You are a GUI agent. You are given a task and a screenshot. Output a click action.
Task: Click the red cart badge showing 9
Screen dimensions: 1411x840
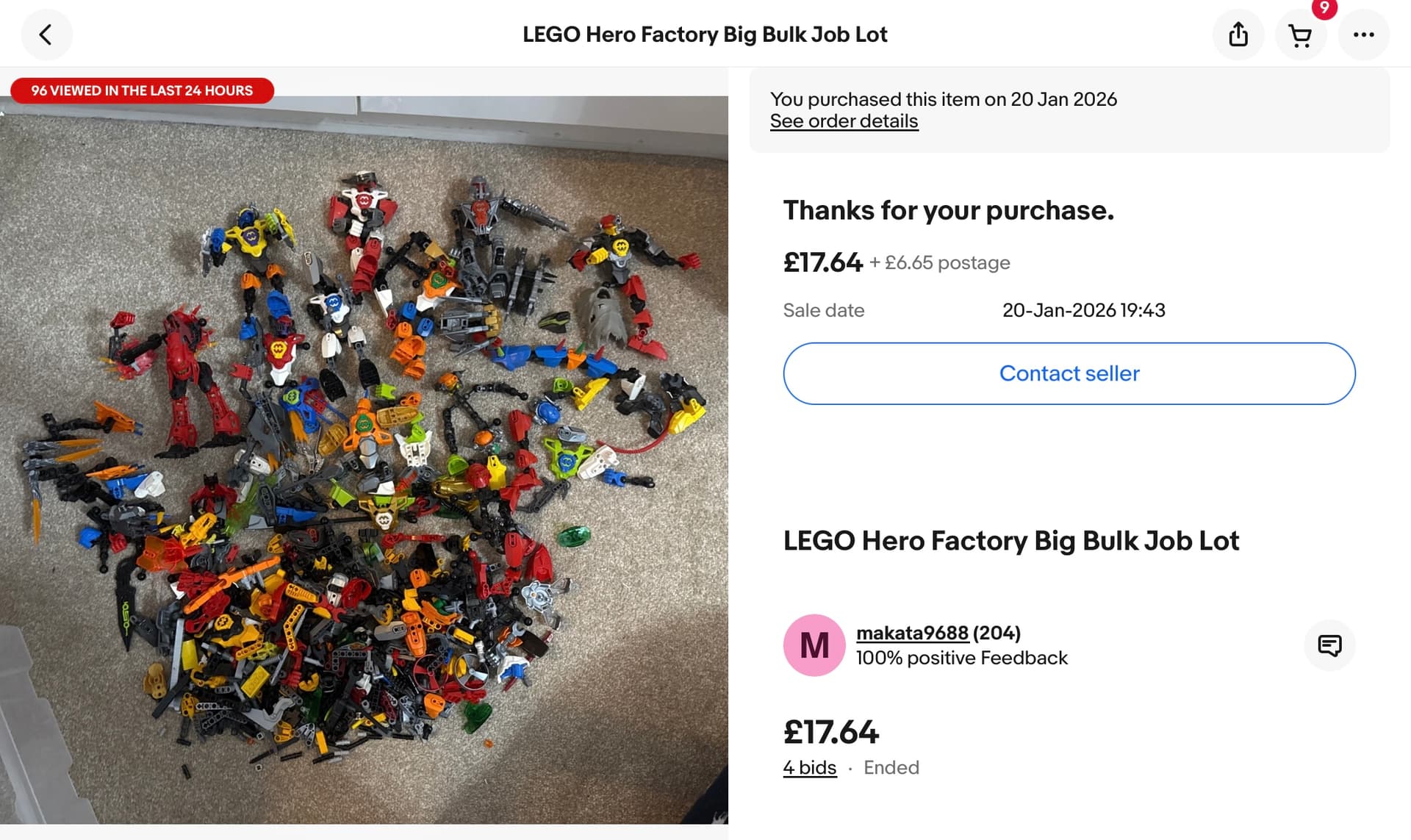(1324, 9)
